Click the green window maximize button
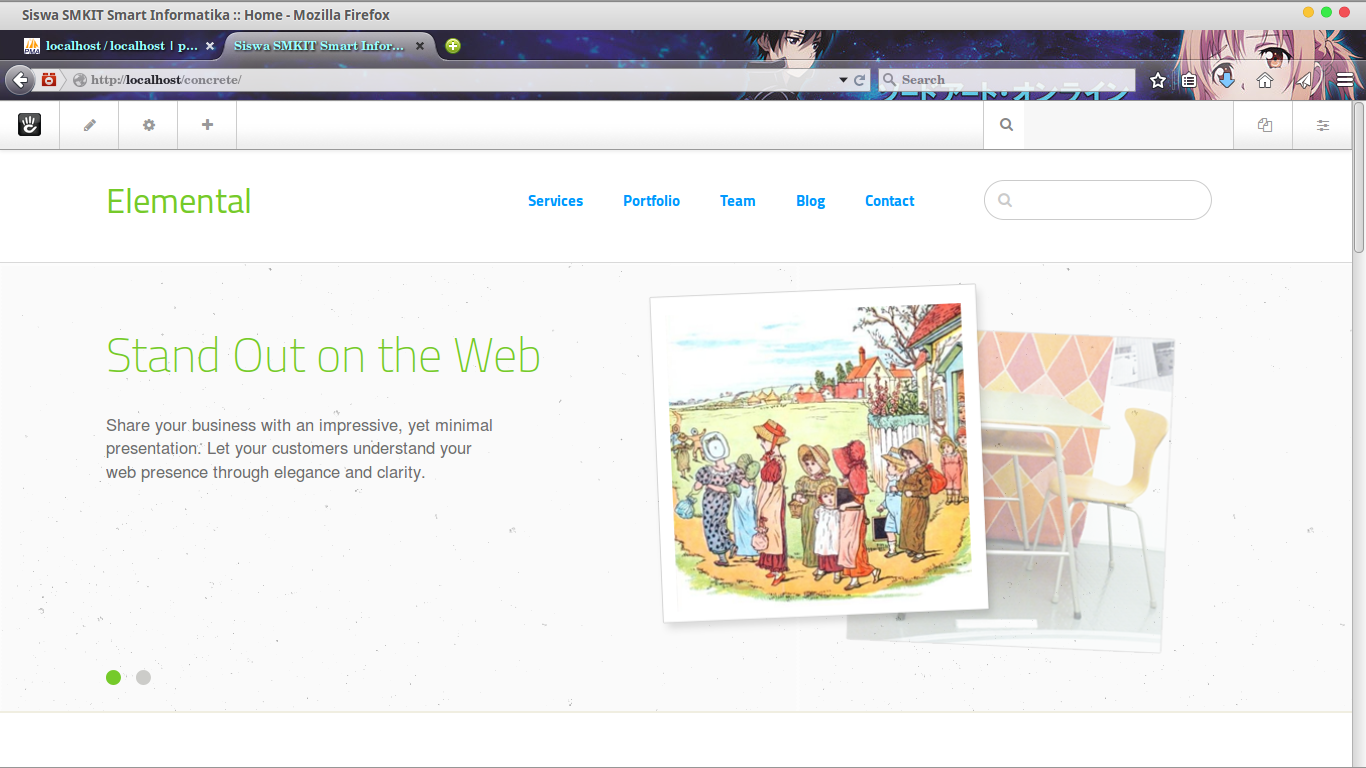1366x768 pixels. 1327,12
